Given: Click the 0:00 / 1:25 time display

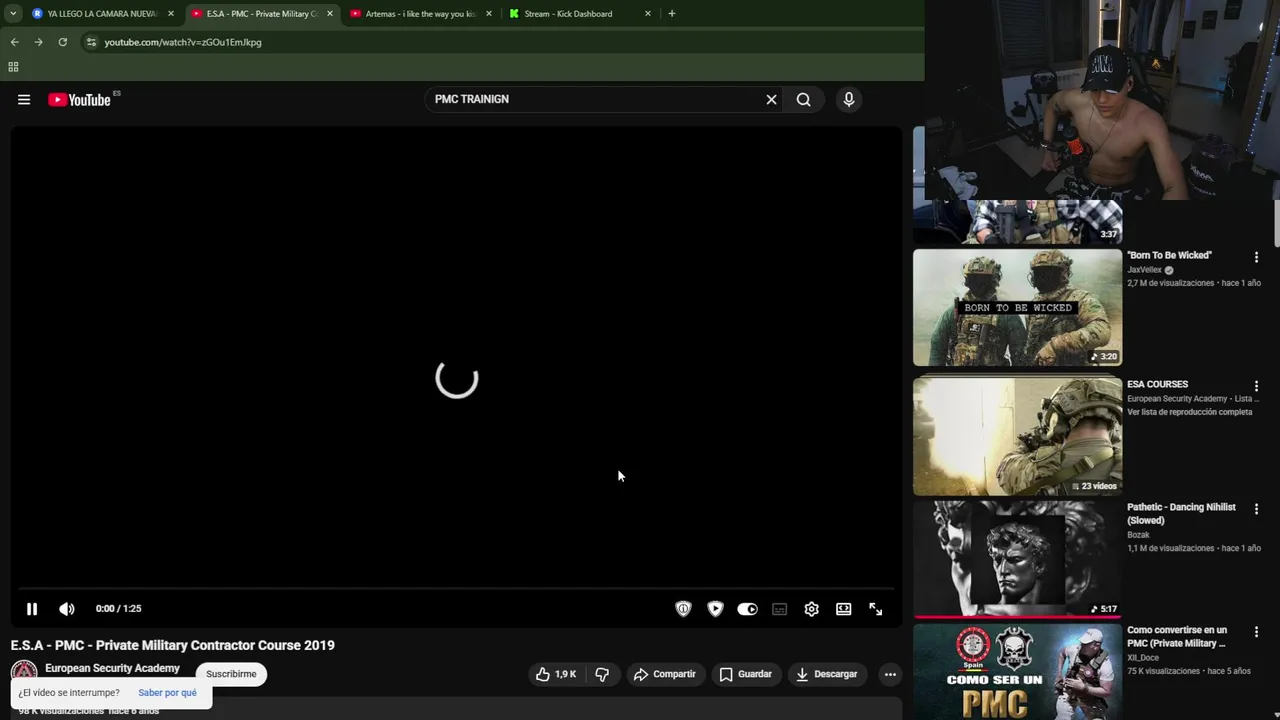Looking at the screenshot, I should click(x=118, y=608).
